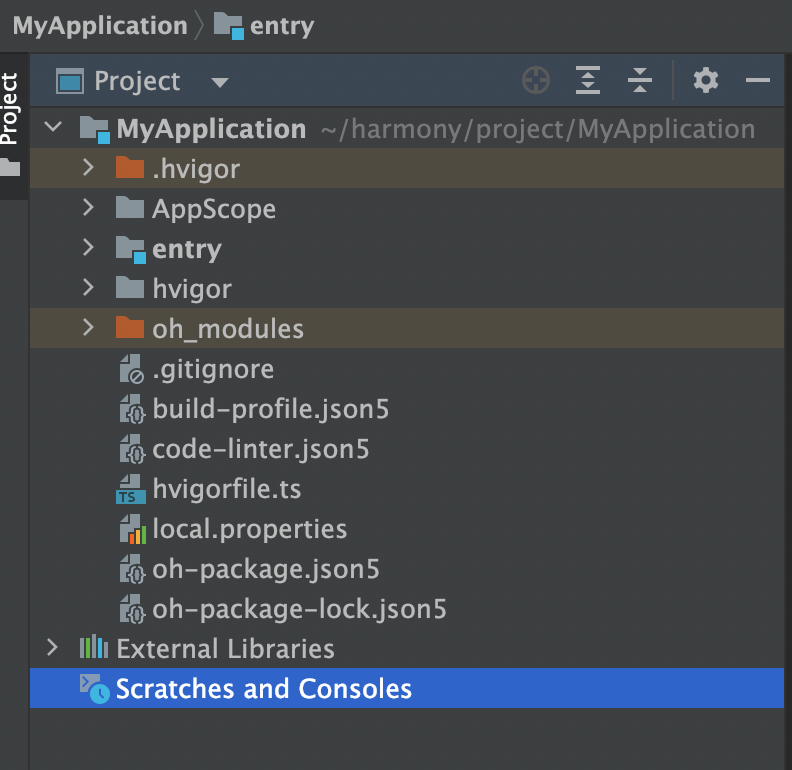Select build-profile.json5 file name
This screenshot has height=770, width=792.
click(x=271, y=409)
